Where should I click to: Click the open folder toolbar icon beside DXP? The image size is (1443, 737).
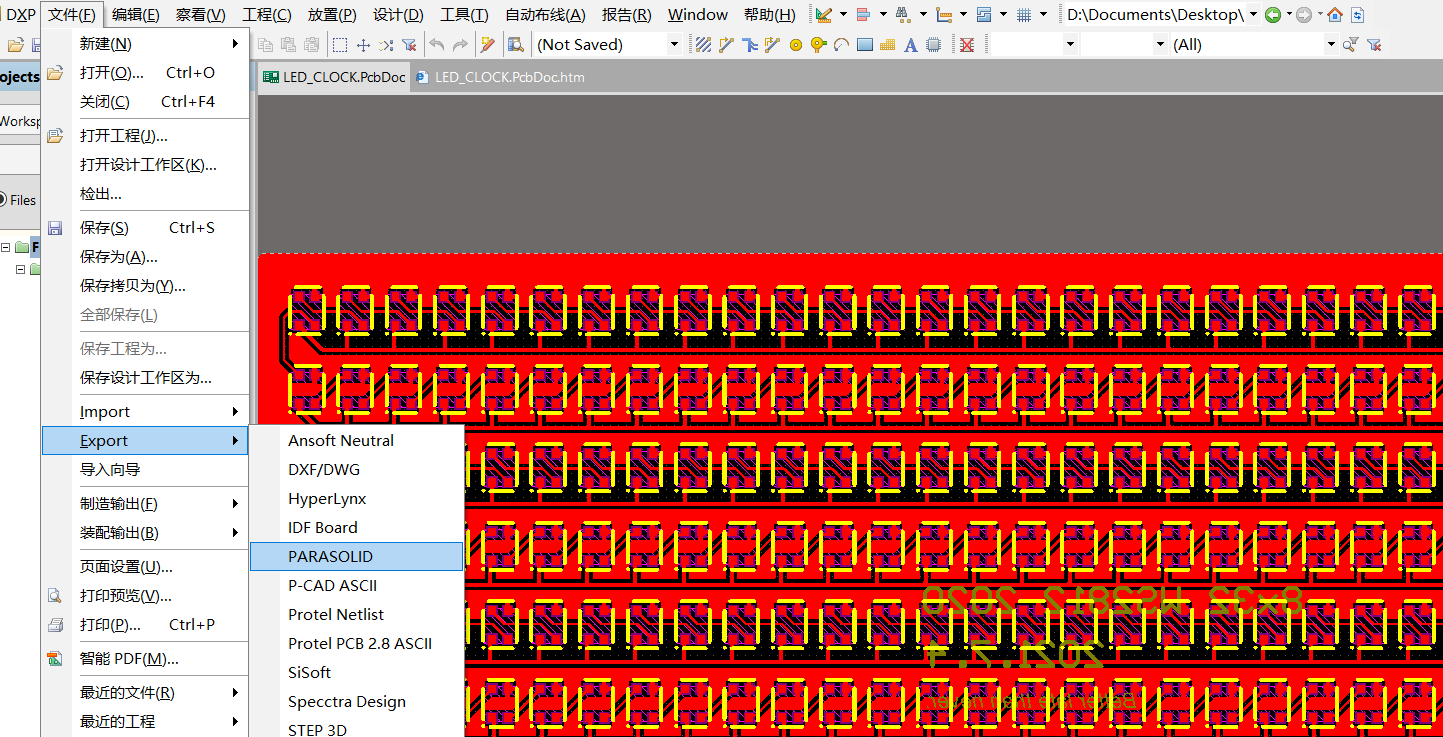pyautogui.click(x=16, y=45)
